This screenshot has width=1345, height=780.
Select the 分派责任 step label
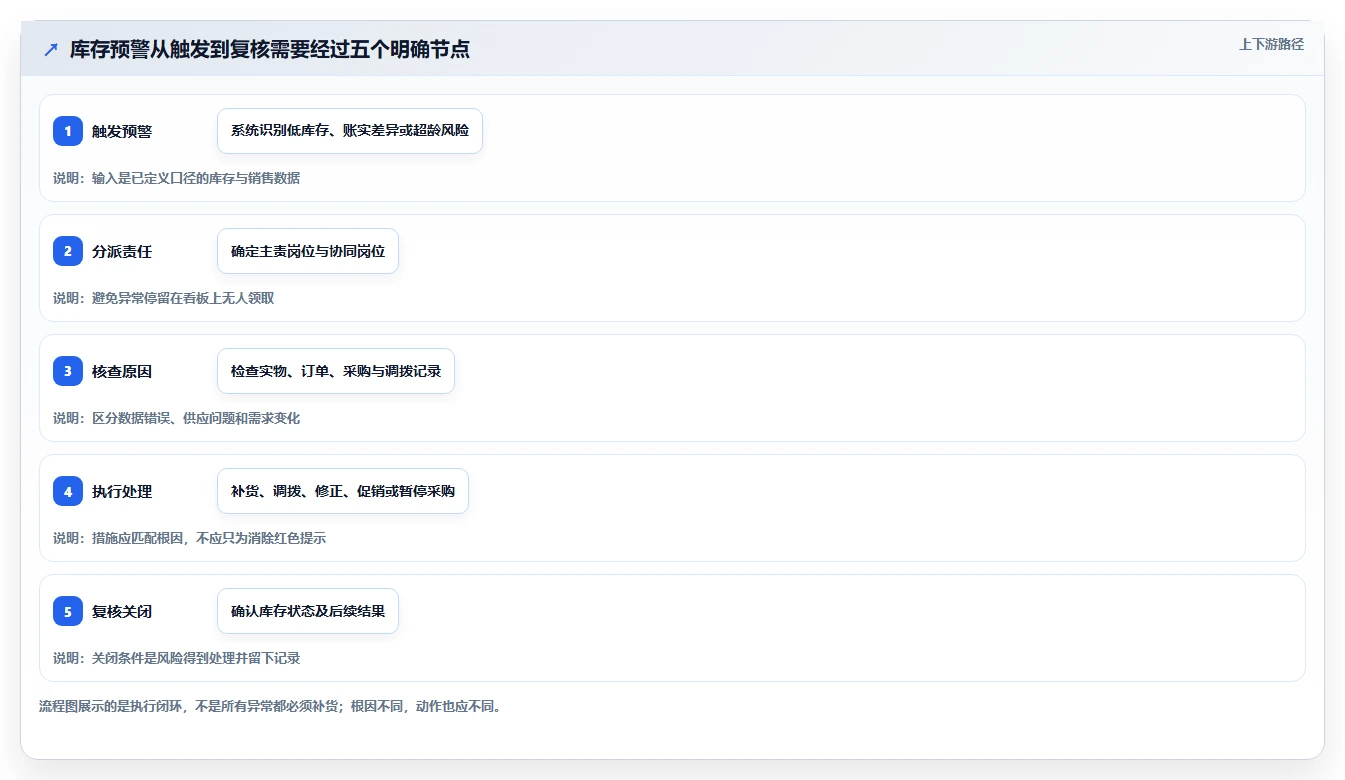[x=122, y=251]
